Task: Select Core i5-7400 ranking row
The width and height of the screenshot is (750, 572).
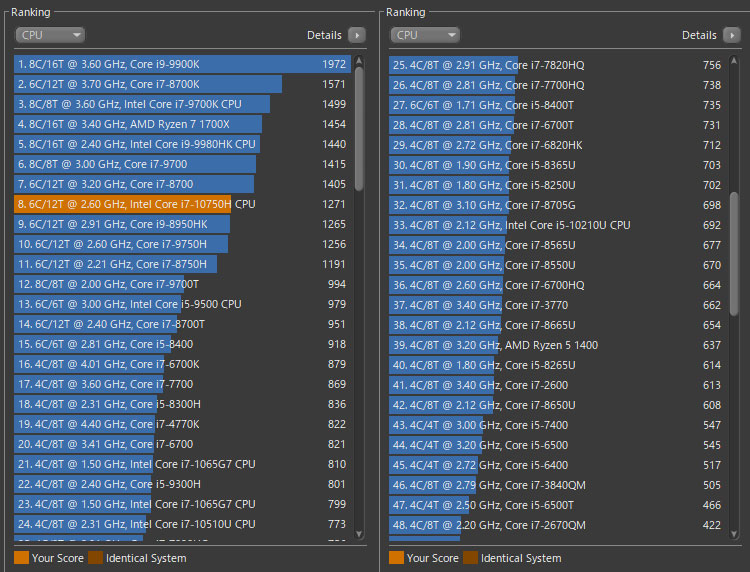Action: click(558, 425)
